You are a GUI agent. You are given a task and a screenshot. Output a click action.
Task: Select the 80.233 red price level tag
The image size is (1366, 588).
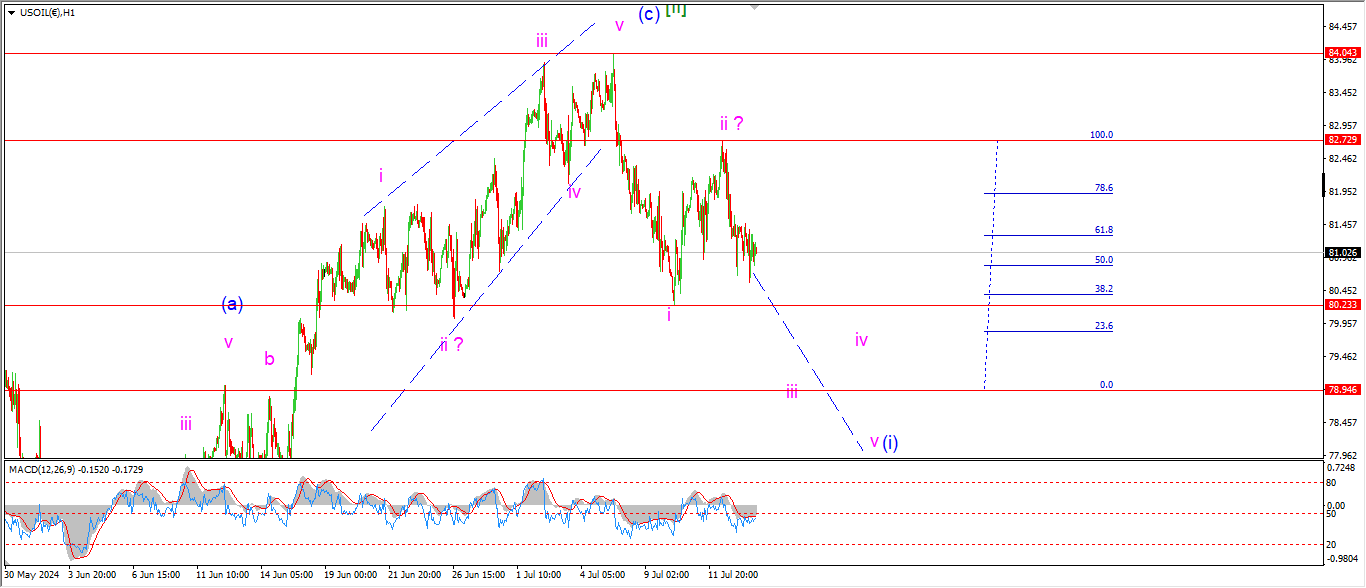[1341, 305]
